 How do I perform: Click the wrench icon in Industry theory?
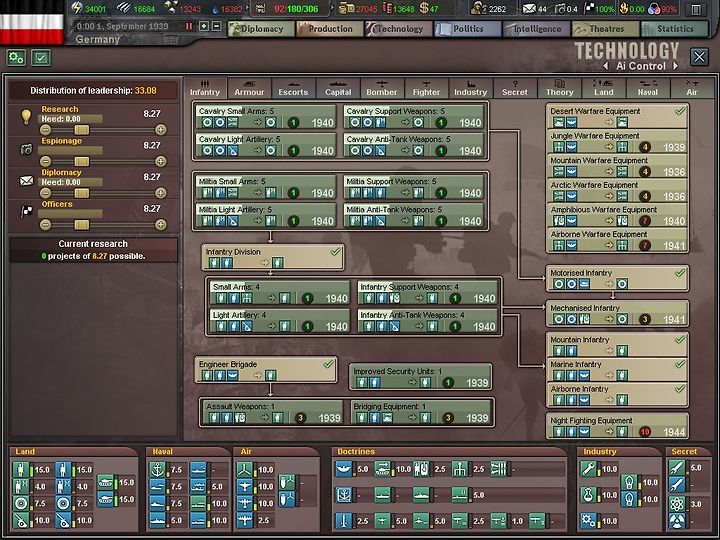[588, 469]
